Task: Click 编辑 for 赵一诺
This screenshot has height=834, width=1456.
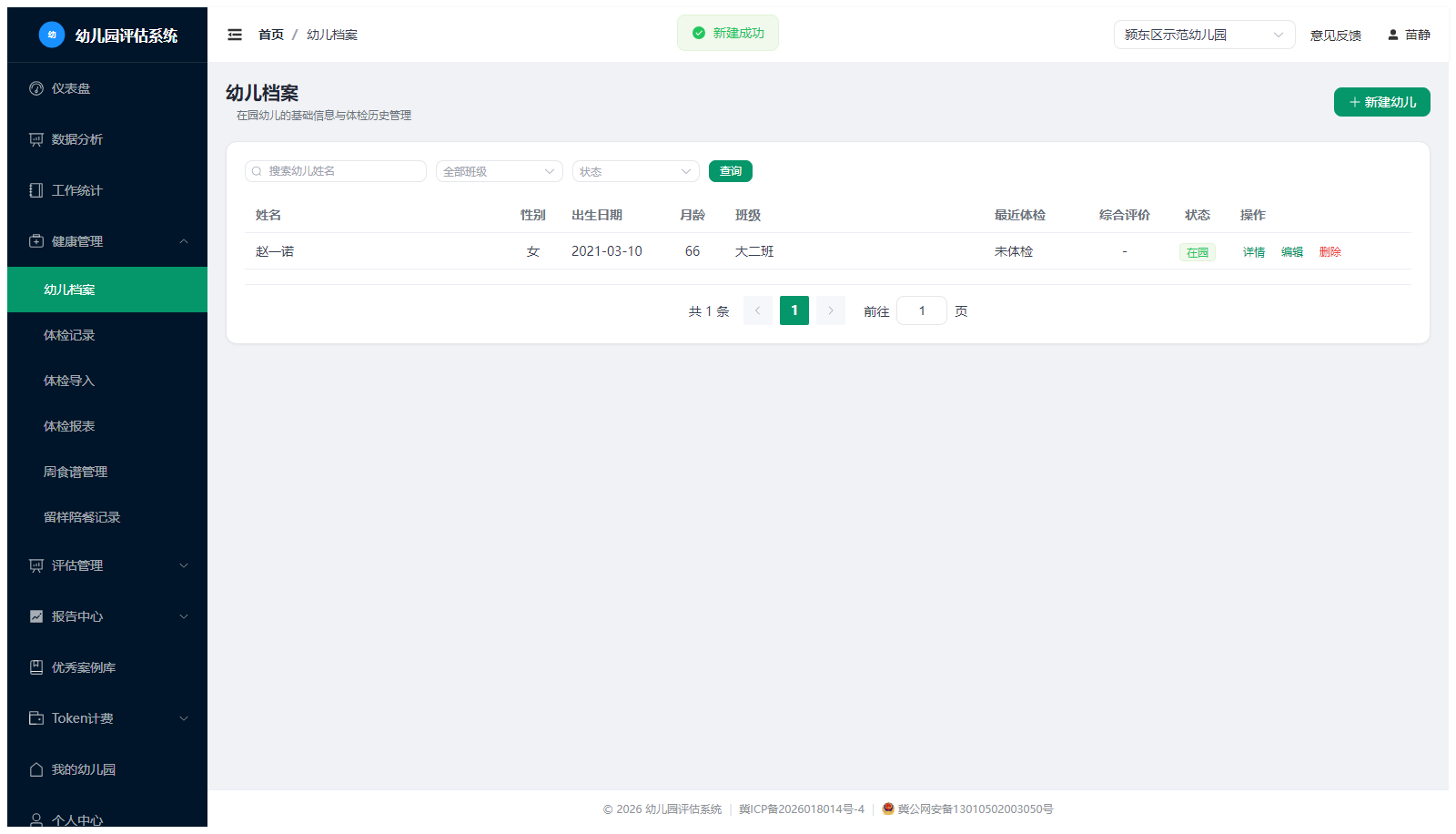Action: (1292, 252)
